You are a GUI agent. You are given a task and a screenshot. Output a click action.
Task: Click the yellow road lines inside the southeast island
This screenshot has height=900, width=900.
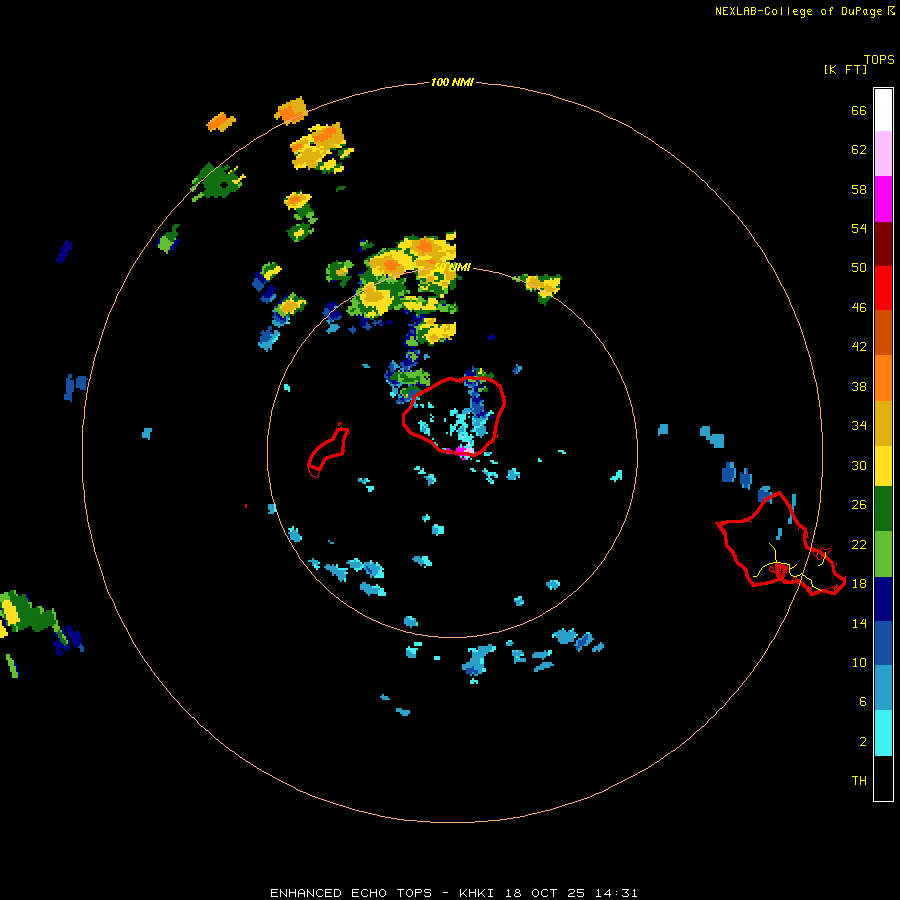(x=791, y=565)
